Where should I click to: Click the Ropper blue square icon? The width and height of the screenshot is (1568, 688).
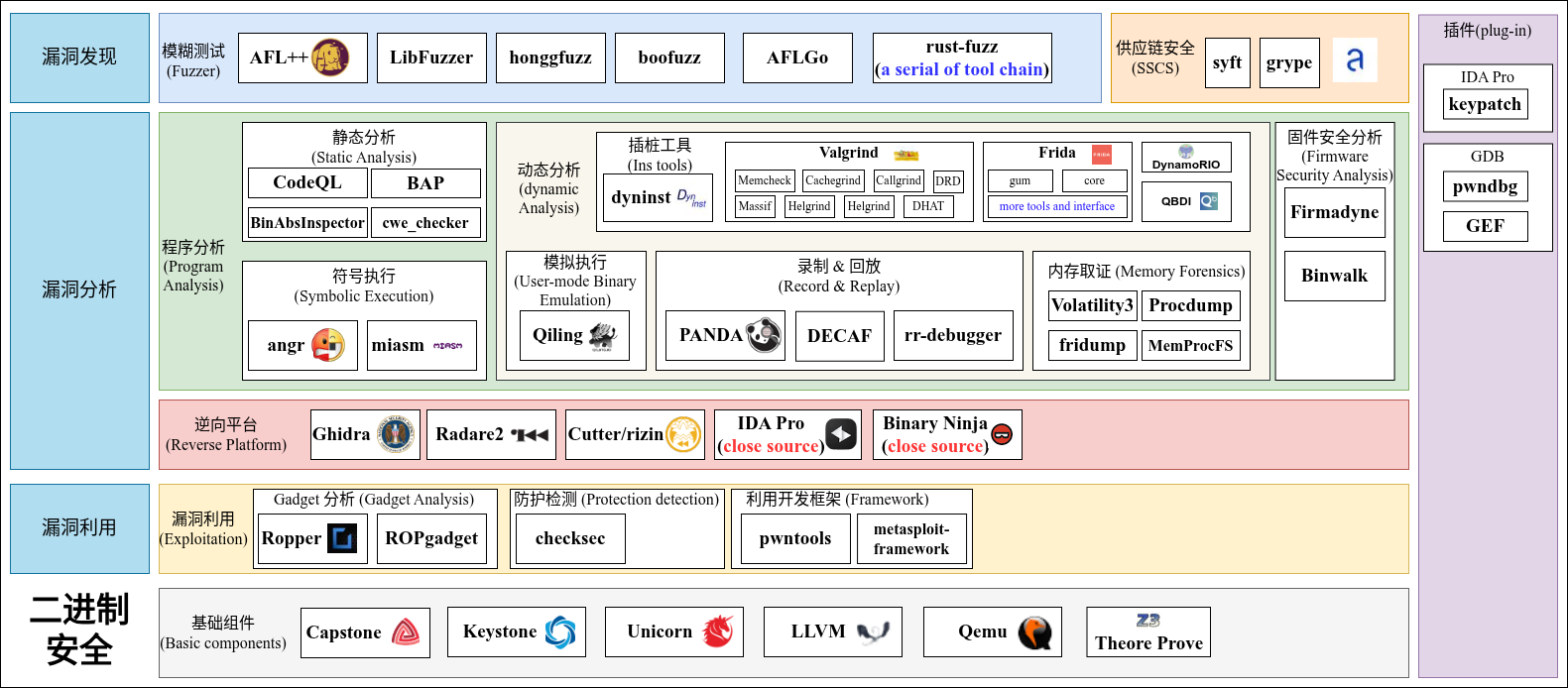pos(342,538)
